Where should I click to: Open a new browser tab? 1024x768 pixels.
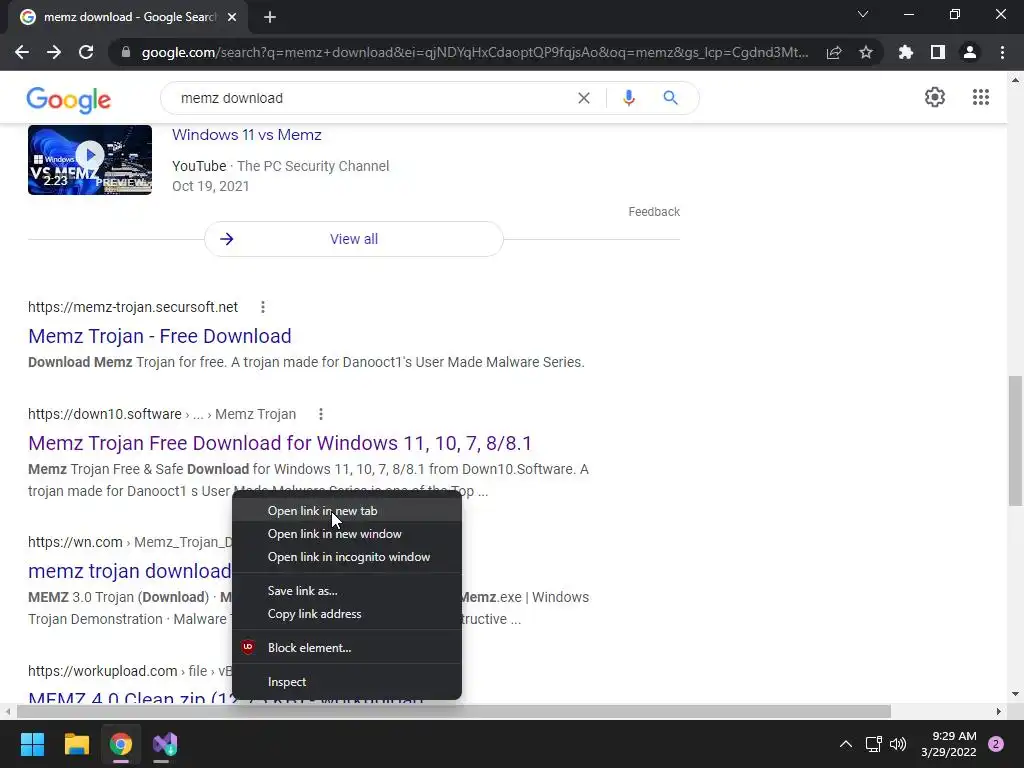click(x=270, y=18)
